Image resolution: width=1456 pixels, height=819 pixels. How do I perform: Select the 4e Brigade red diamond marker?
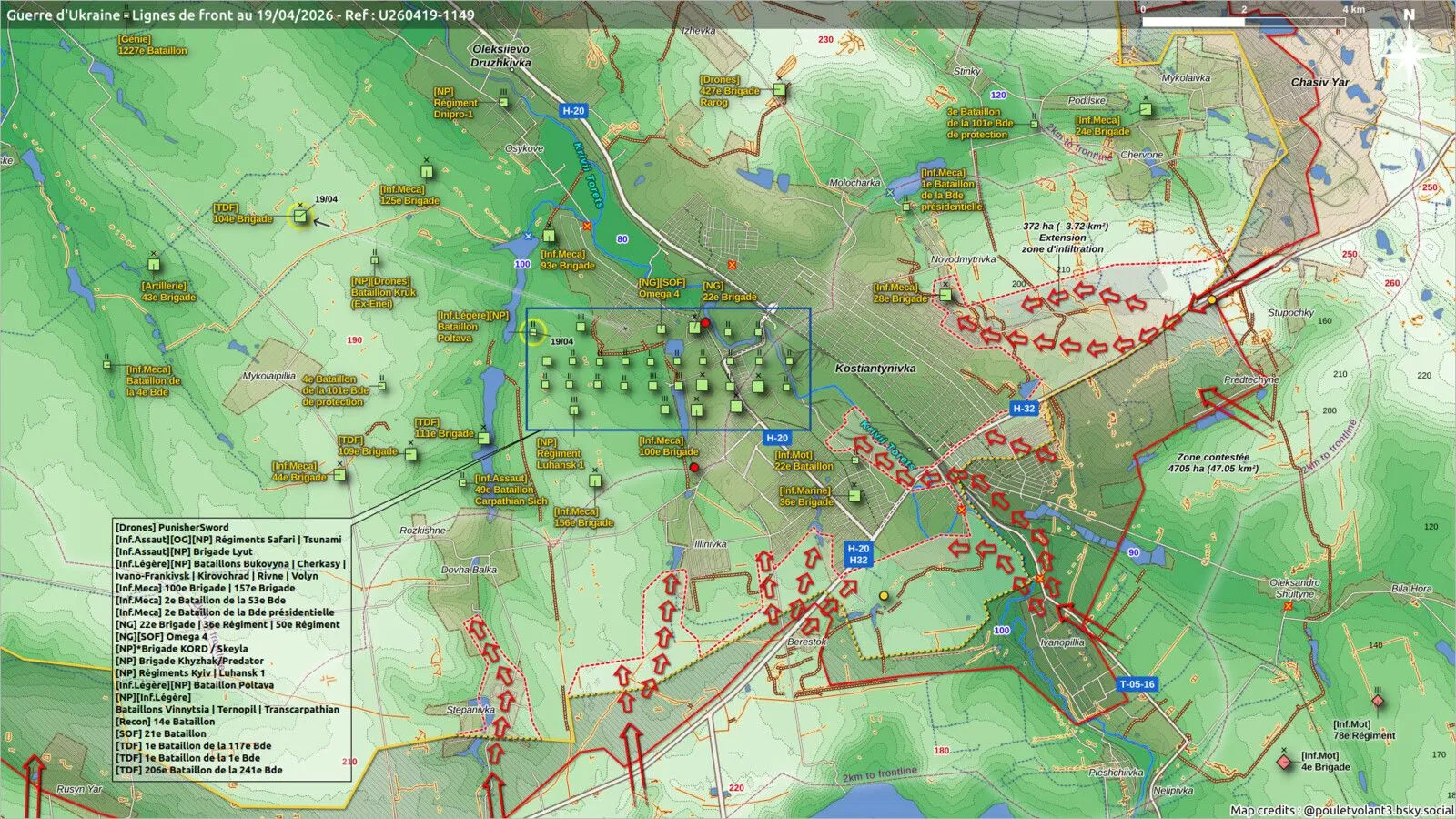click(1284, 762)
